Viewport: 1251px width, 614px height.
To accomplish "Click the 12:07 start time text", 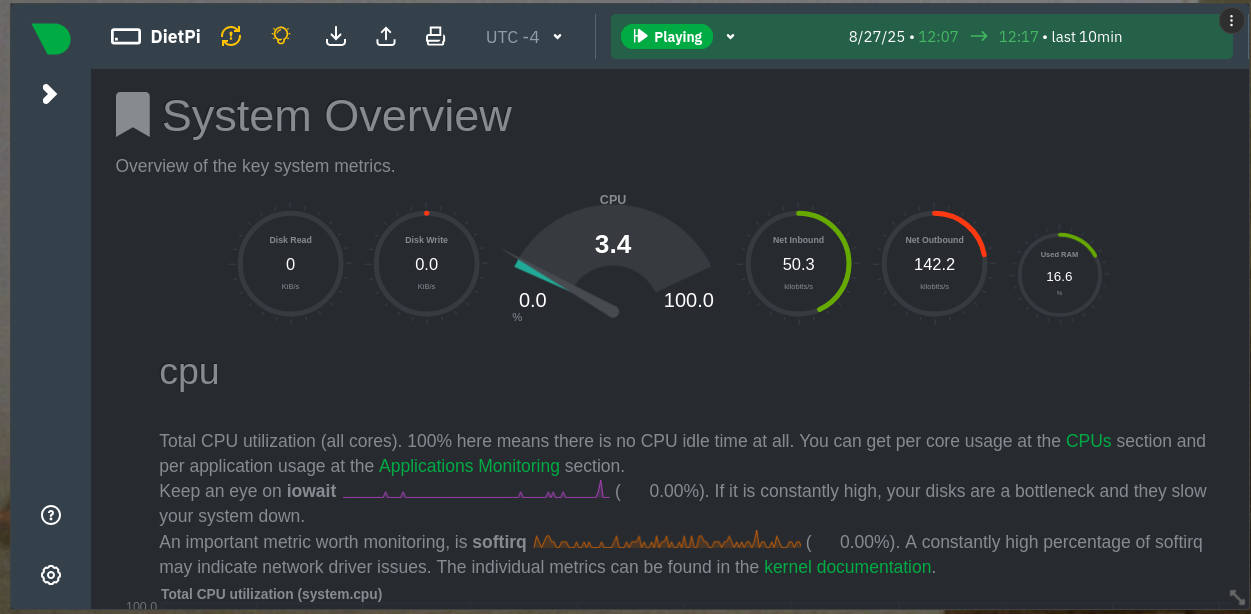I will (938, 37).
